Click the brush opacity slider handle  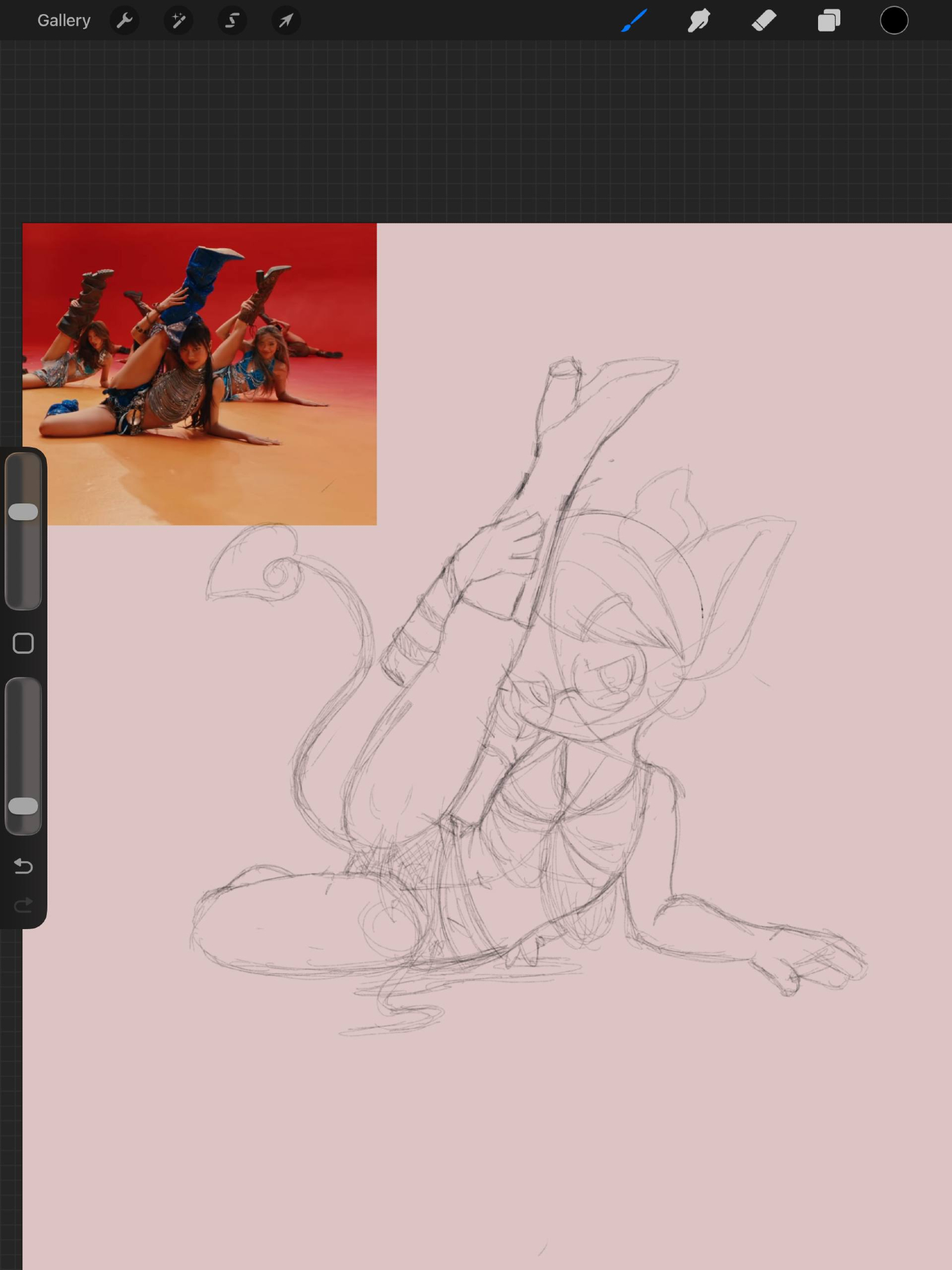[x=23, y=806]
